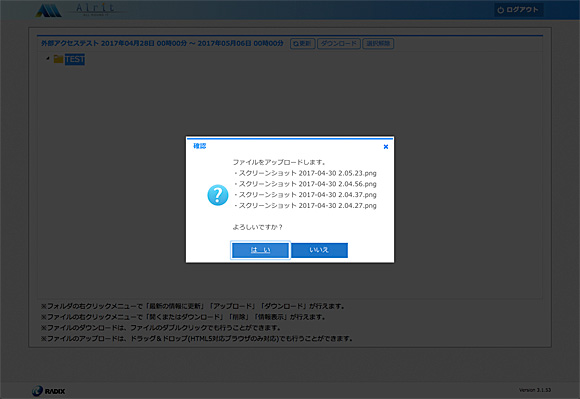This screenshot has height=399, width=580.
Task: Click the よろしいですか？ prompt text
Action: (258, 227)
